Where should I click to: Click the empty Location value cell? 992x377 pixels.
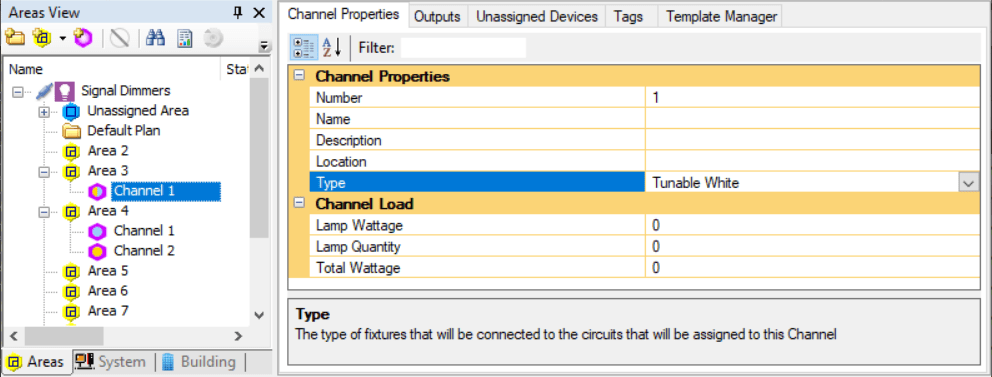tap(812, 161)
